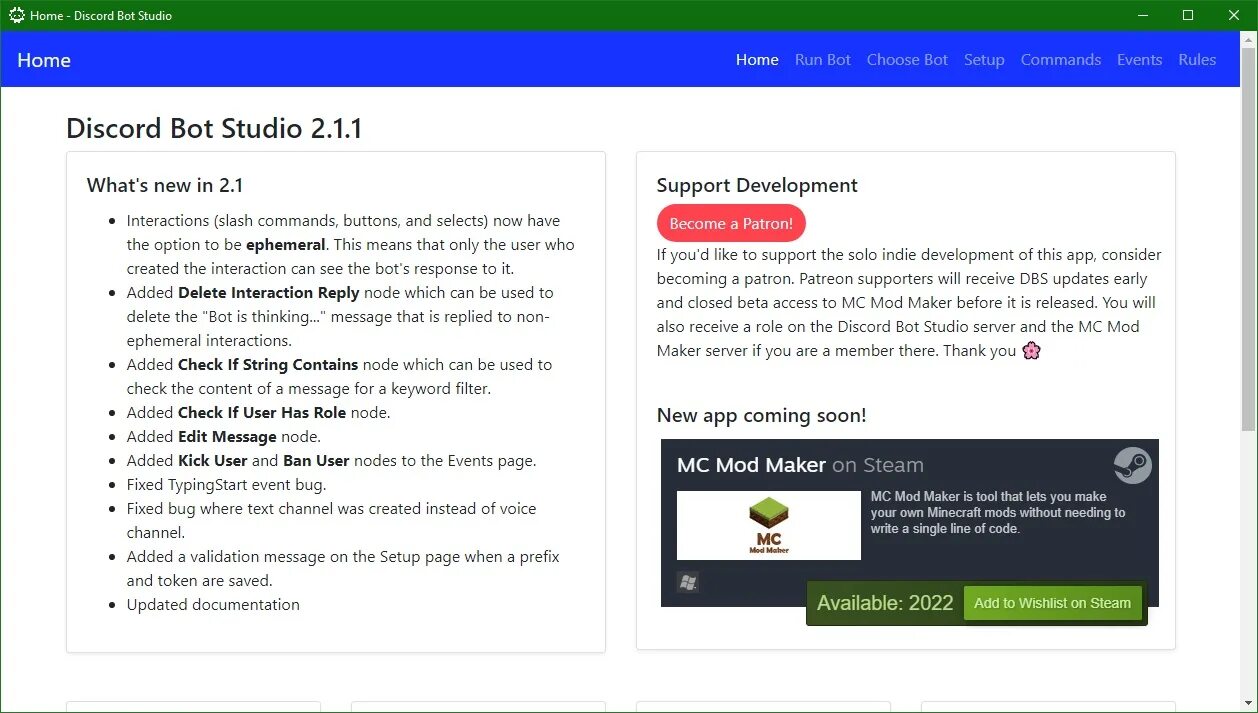Click the Support Development heading
This screenshot has width=1258, height=713.
pyautogui.click(x=757, y=185)
